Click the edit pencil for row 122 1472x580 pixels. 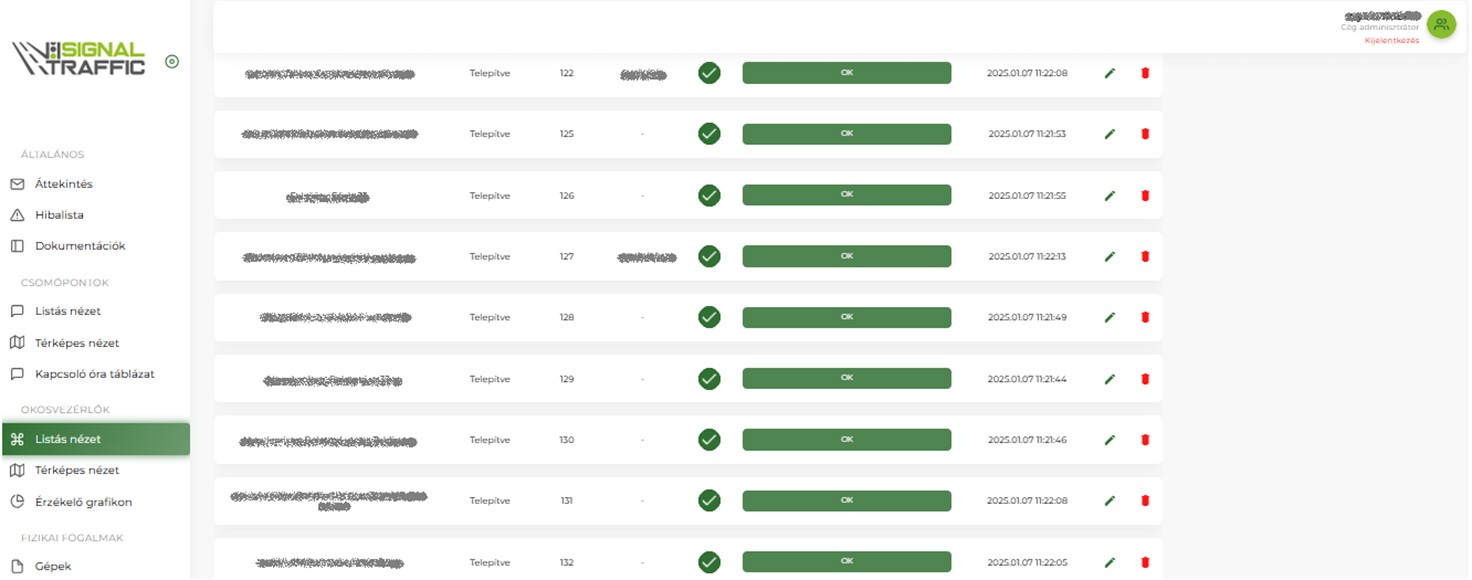coord(1109,73)
